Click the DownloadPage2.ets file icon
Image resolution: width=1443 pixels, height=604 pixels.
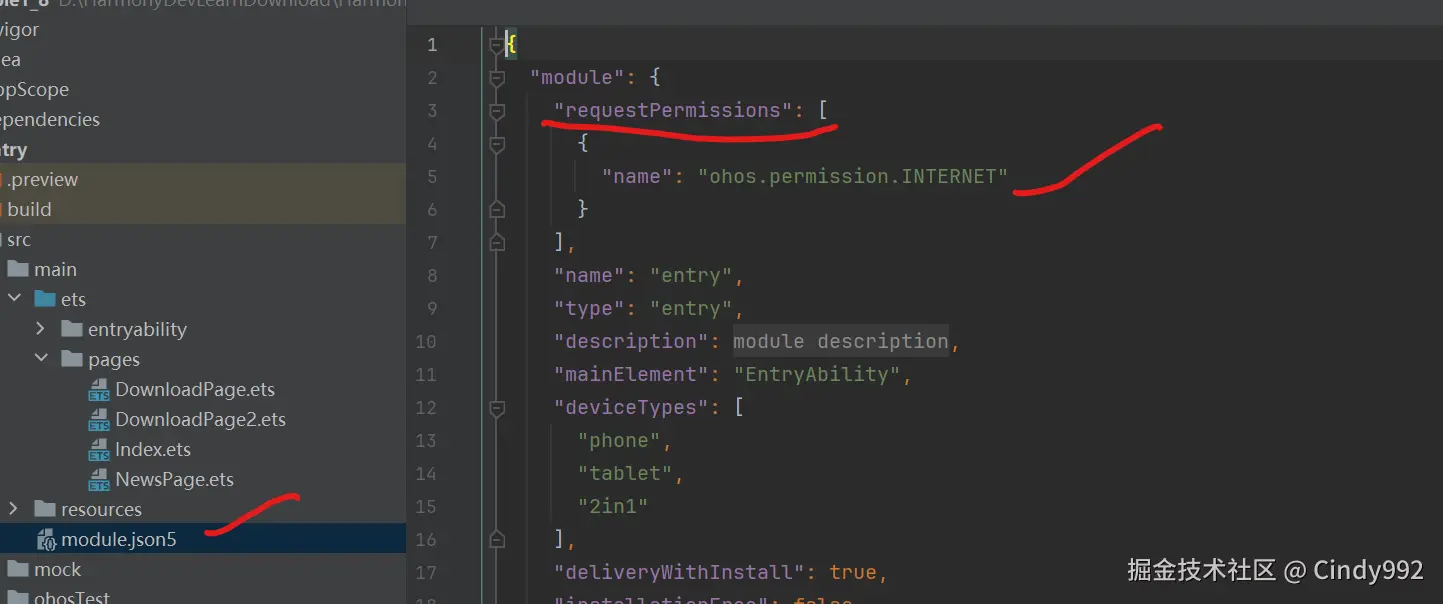pyautogui.click(x=99, y=420)
